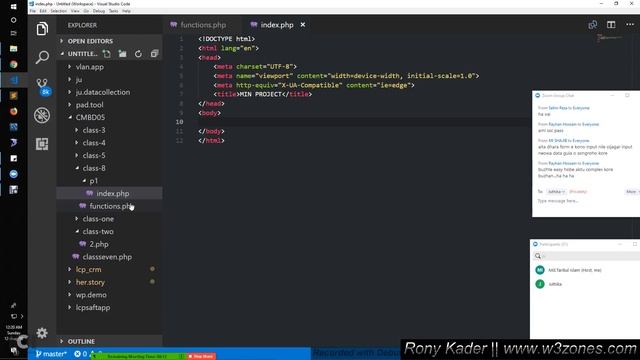Split the editor to the side

[x=611, y=25]
